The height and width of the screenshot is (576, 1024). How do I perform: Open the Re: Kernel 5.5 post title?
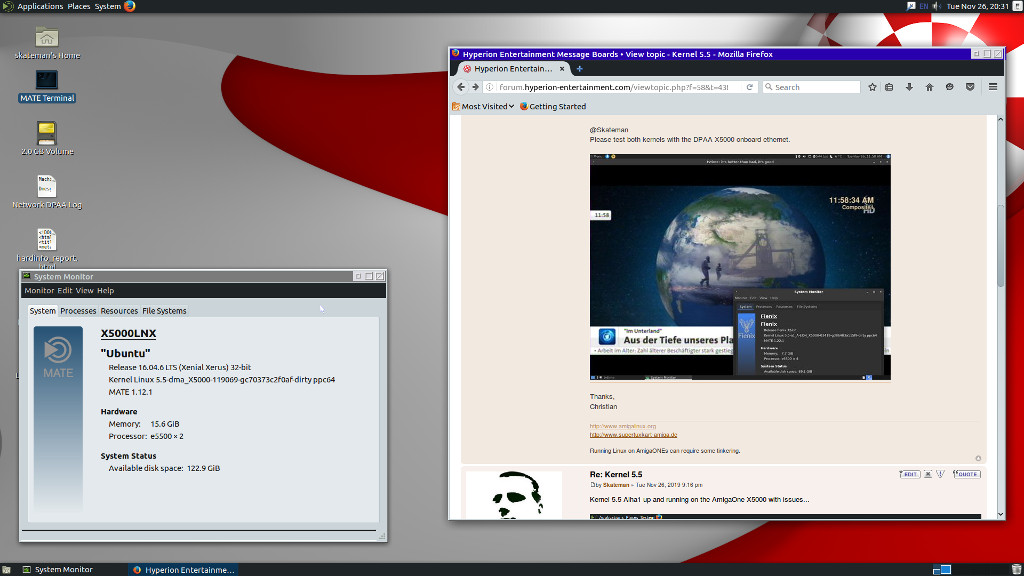coord(615,474)
